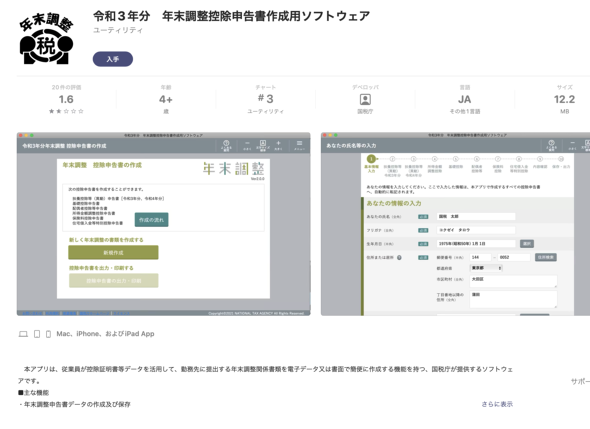The height and width of the screenshot is (429, 590).
Task: Open the 1.6 star rating summary
Action: click(x=66, y=100)
